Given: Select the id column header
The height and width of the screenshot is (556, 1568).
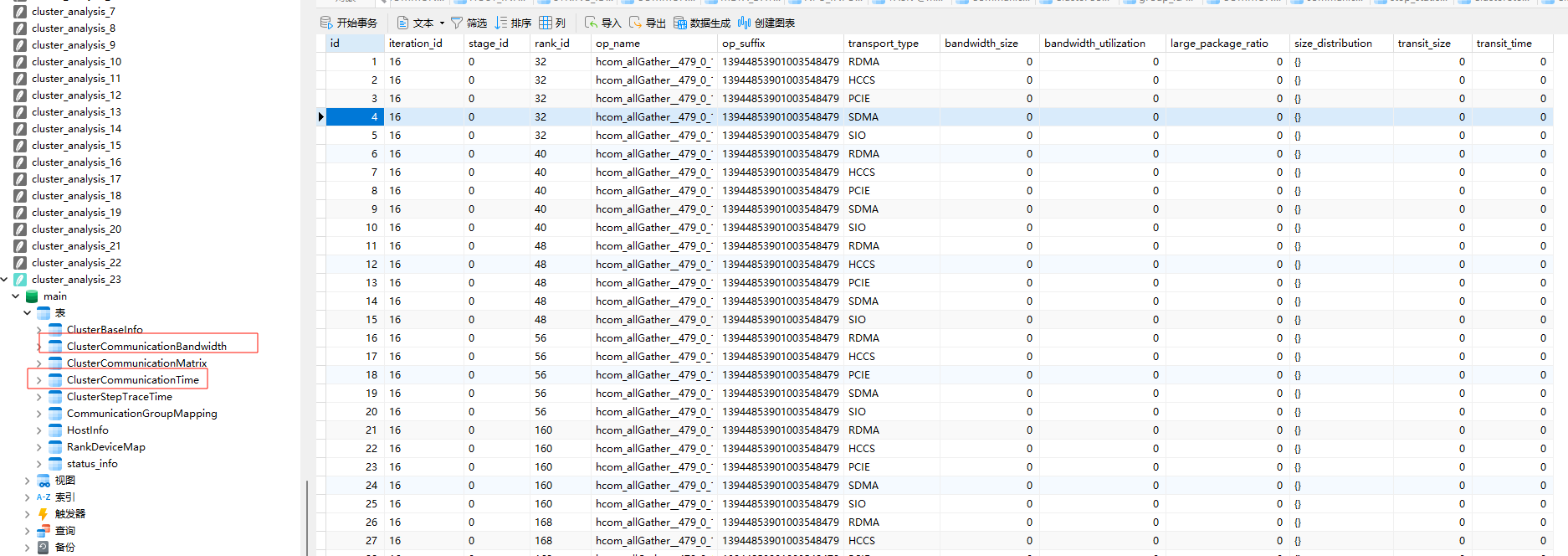Looking at the screenshot, I should (x=355, y=43).
